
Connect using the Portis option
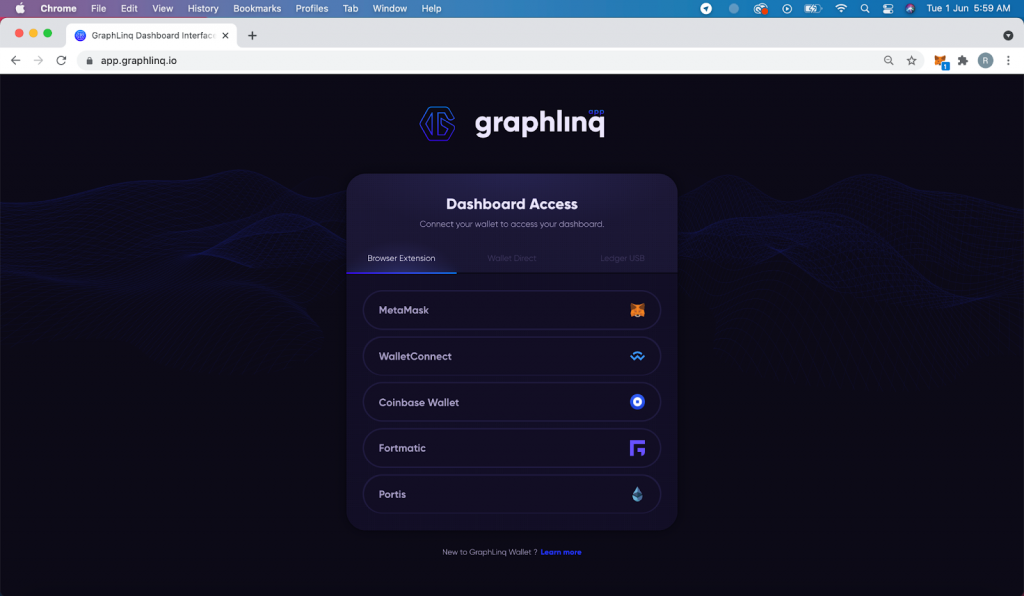coord(511,494)
